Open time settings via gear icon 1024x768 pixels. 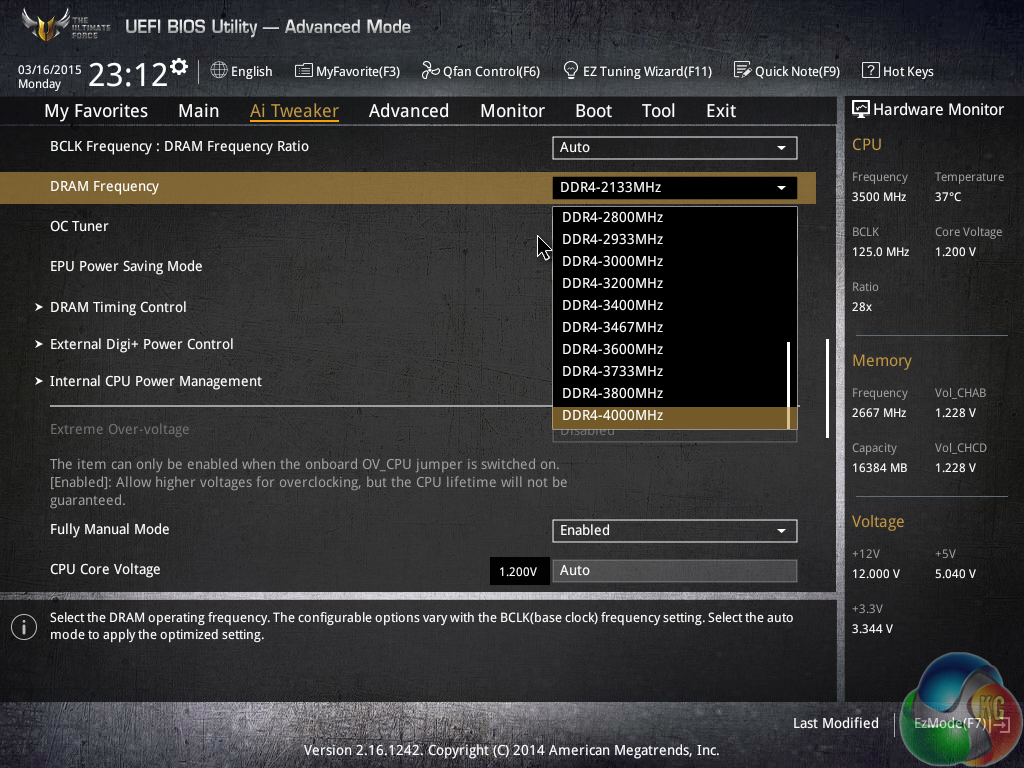click(x=179, y=67)
